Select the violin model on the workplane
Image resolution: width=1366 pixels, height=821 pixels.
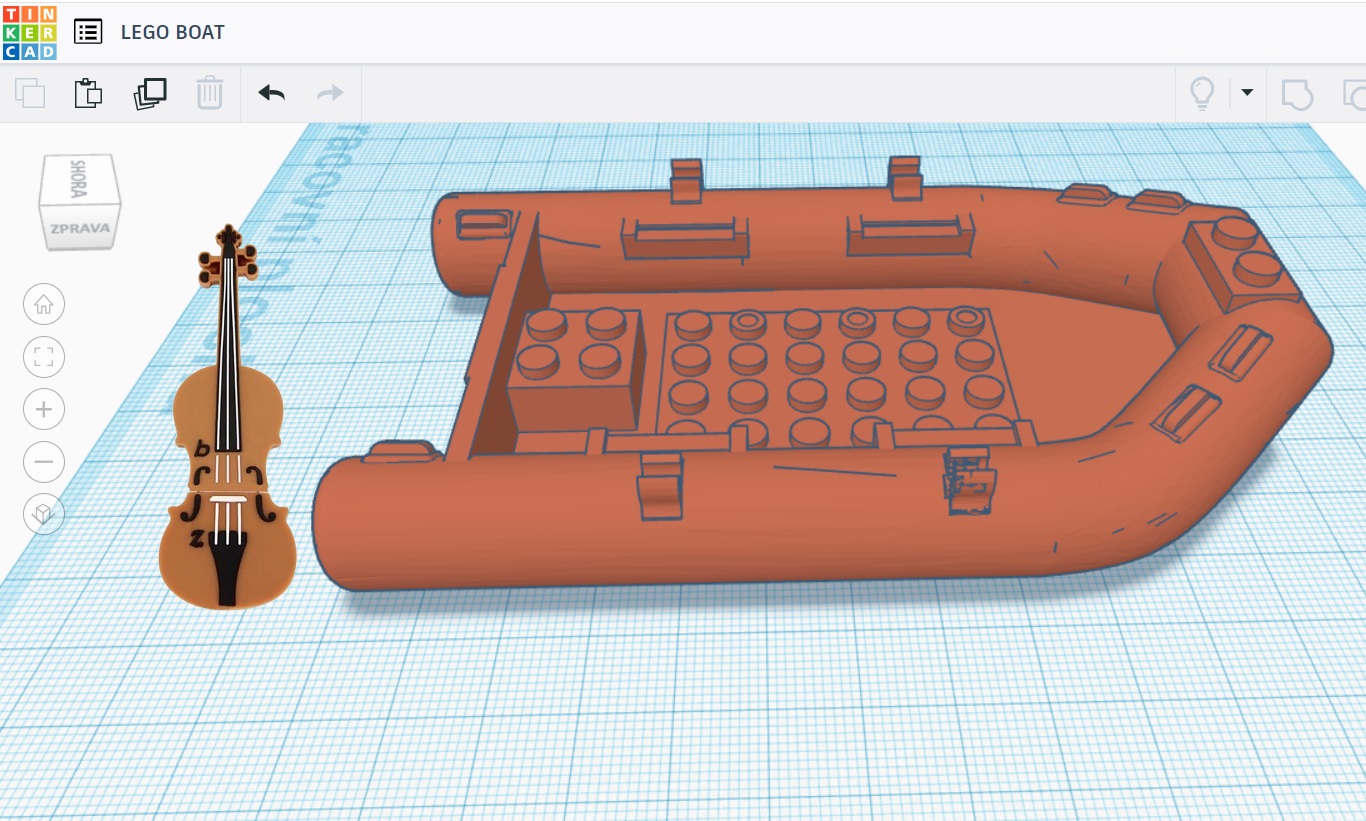(228, 480)
